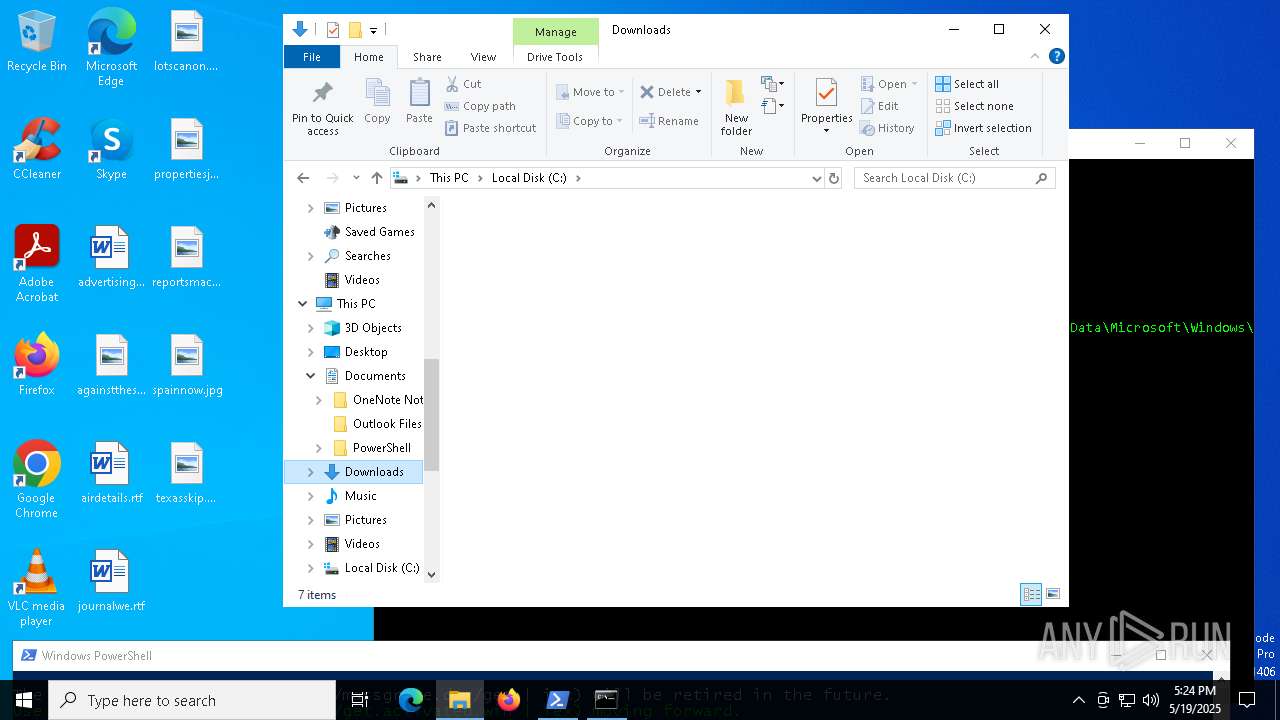The width and height of the screenshot is (1280, 720).
Task: Open VLC media player desktop shortcut
Action: (37, 588)
